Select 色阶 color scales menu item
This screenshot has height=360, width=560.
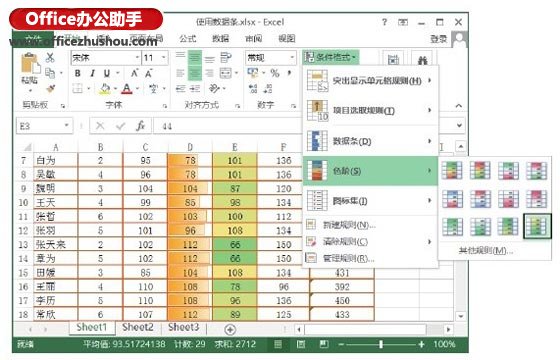tap(370, 171)
